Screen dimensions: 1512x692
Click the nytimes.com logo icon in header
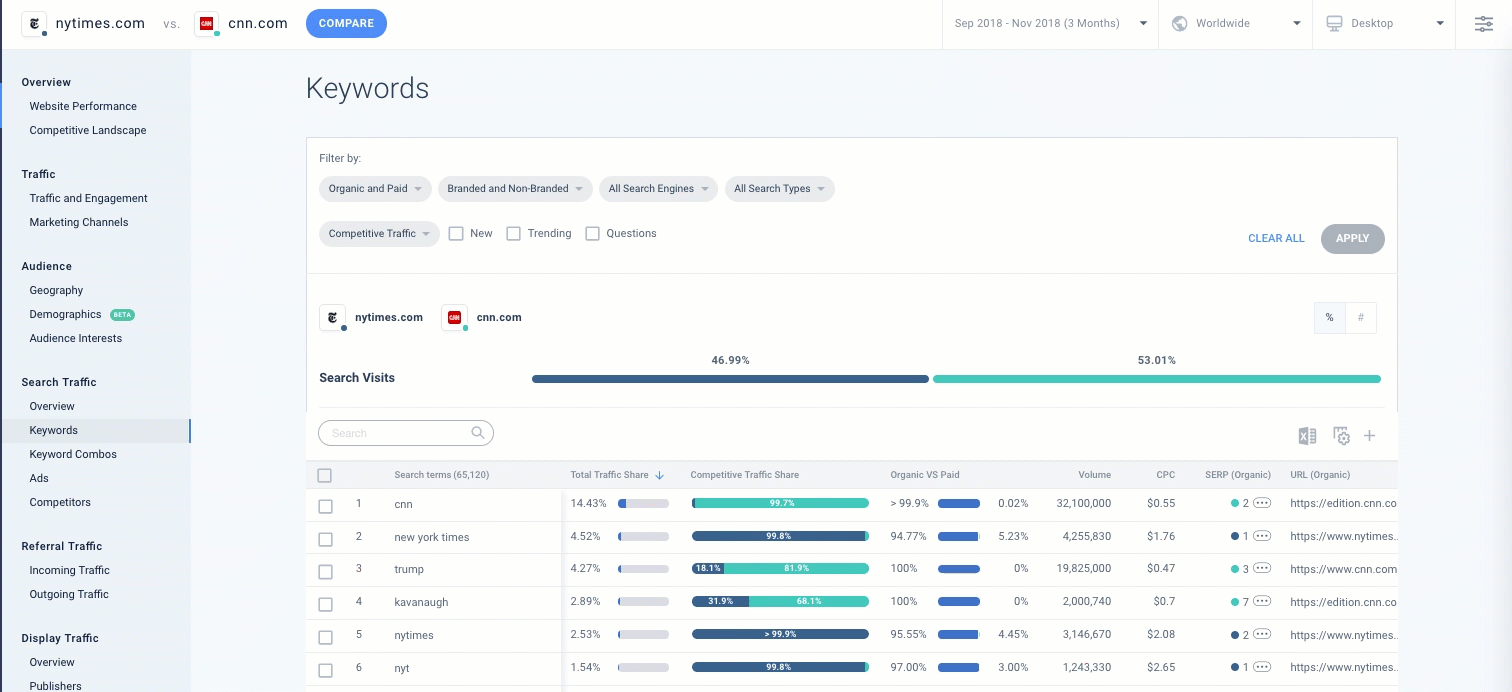coord(35,23)
